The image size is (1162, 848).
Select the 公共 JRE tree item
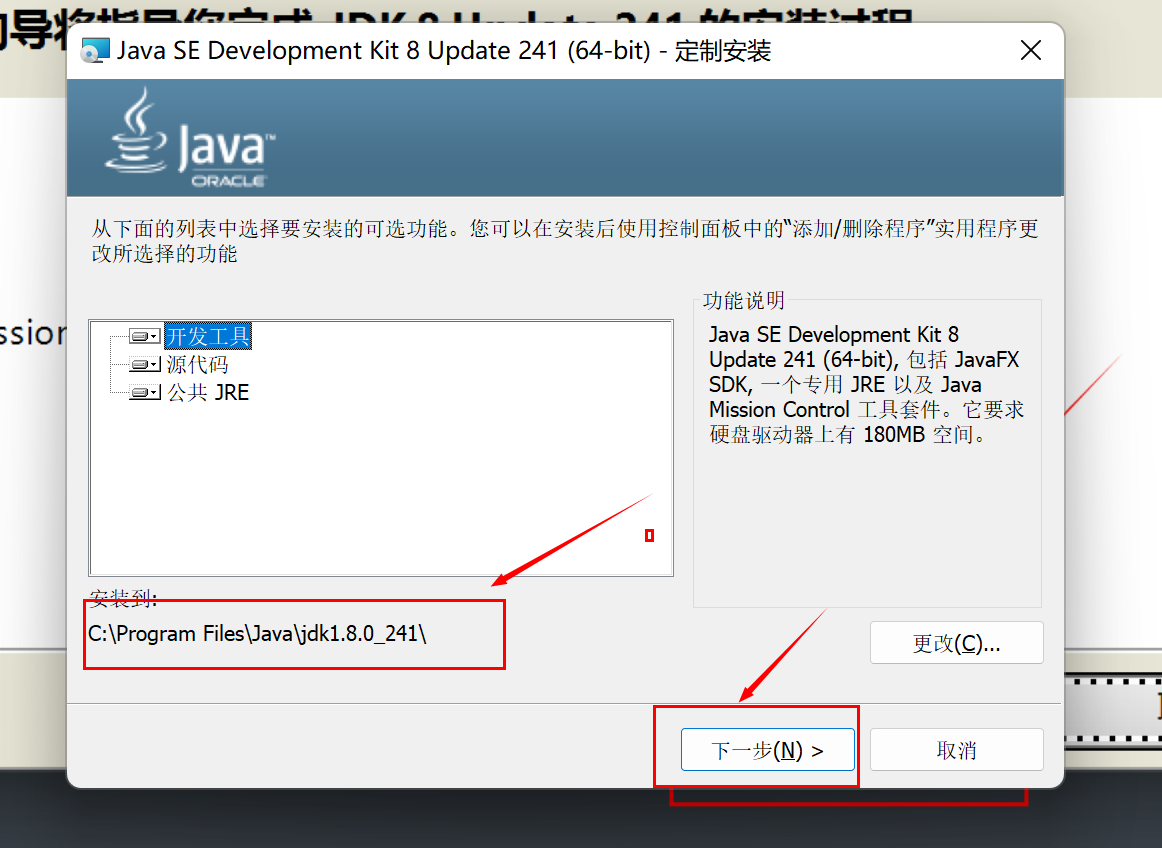208,393
